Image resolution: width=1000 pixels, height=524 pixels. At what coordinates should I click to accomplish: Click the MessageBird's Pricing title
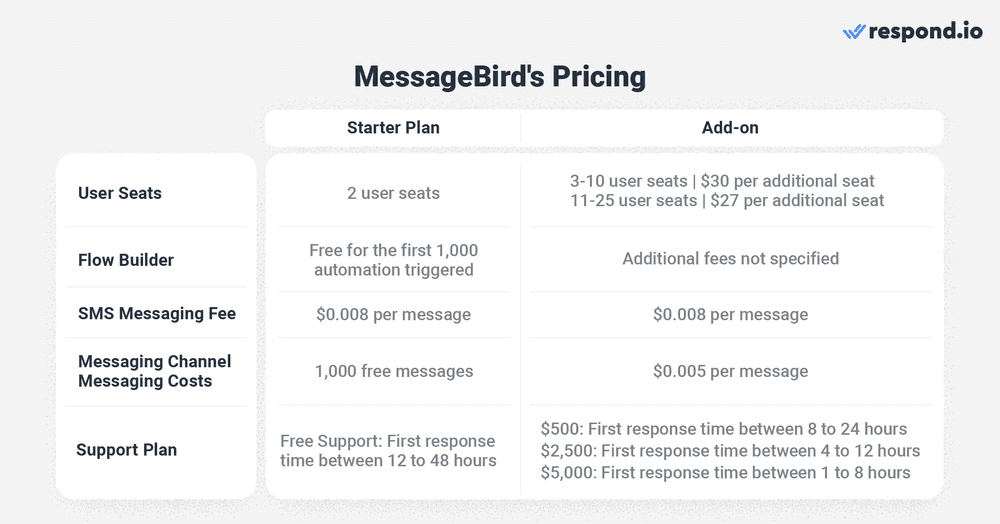[x=500, y=77]
